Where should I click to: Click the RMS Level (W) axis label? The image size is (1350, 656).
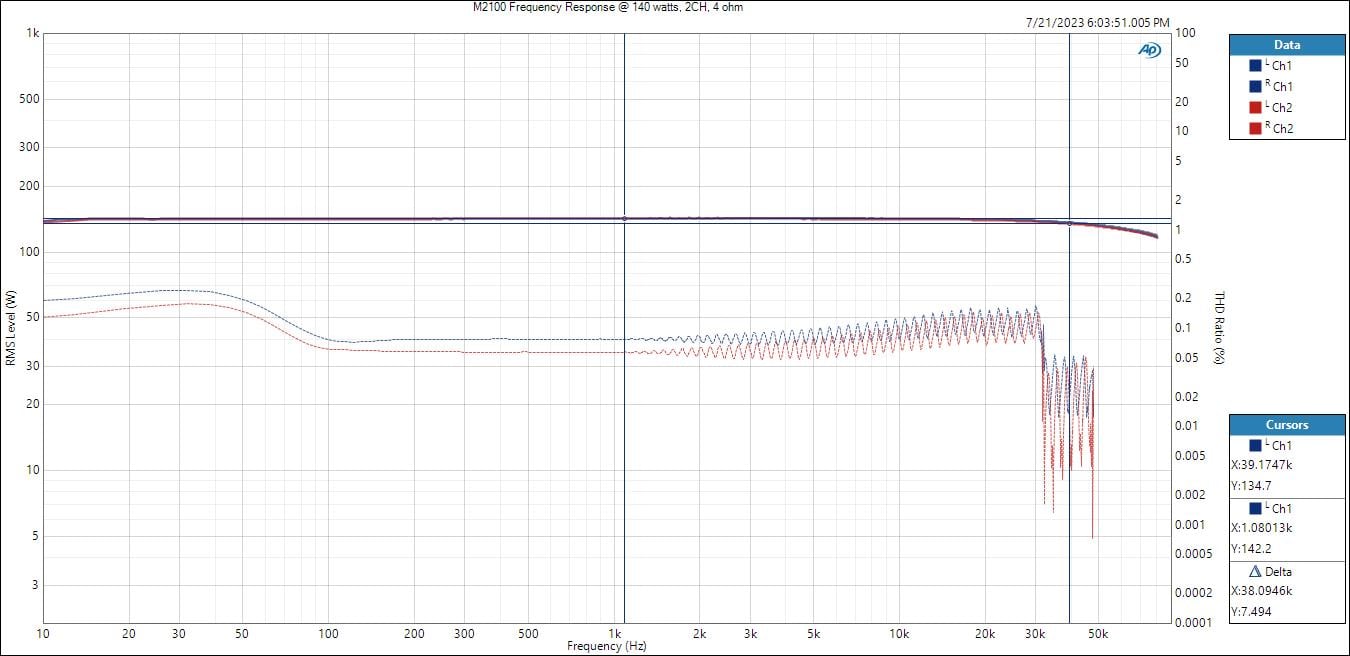tap(10, 328)
